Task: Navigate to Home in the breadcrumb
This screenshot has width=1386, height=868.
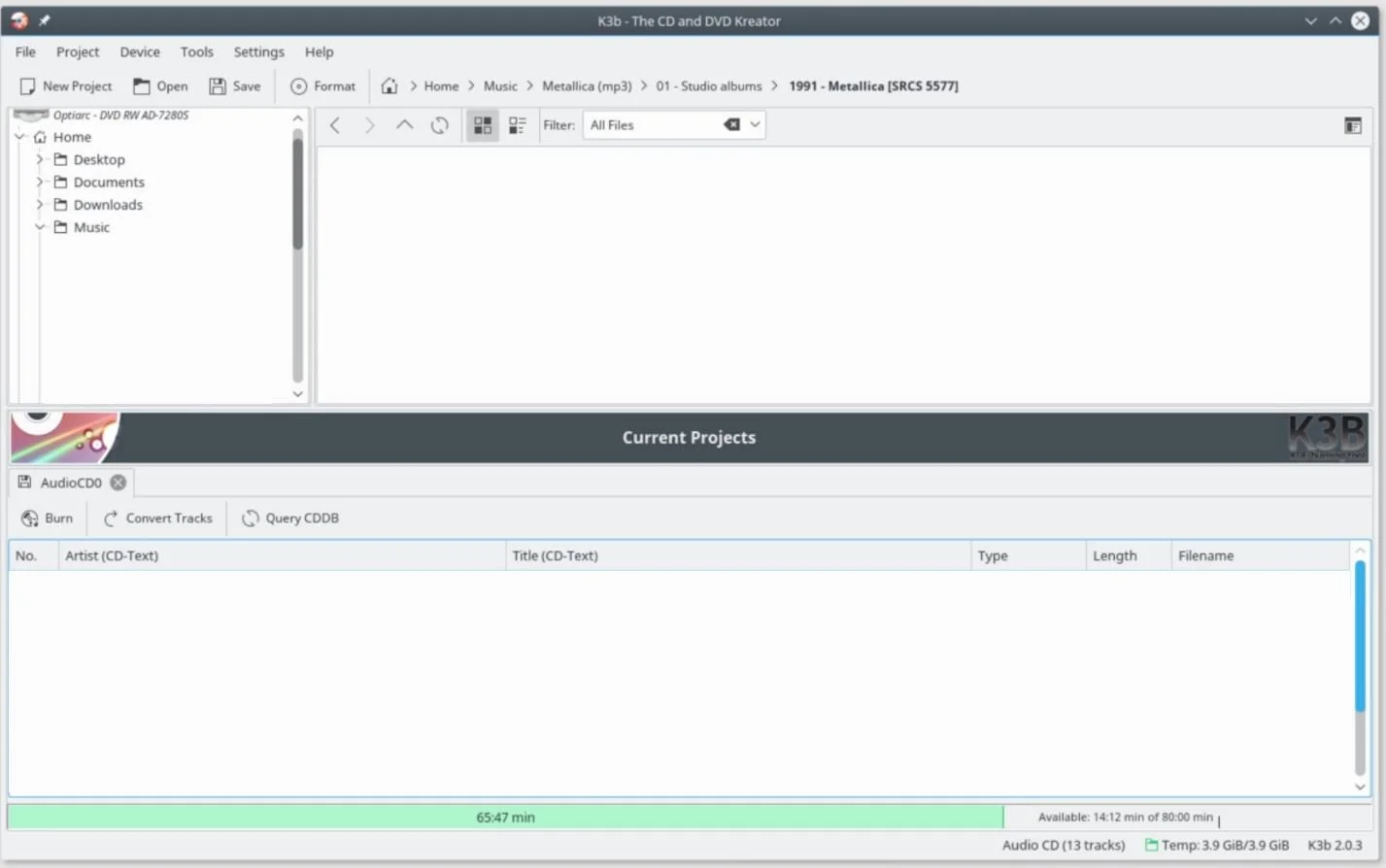Action: pos(441,86)
